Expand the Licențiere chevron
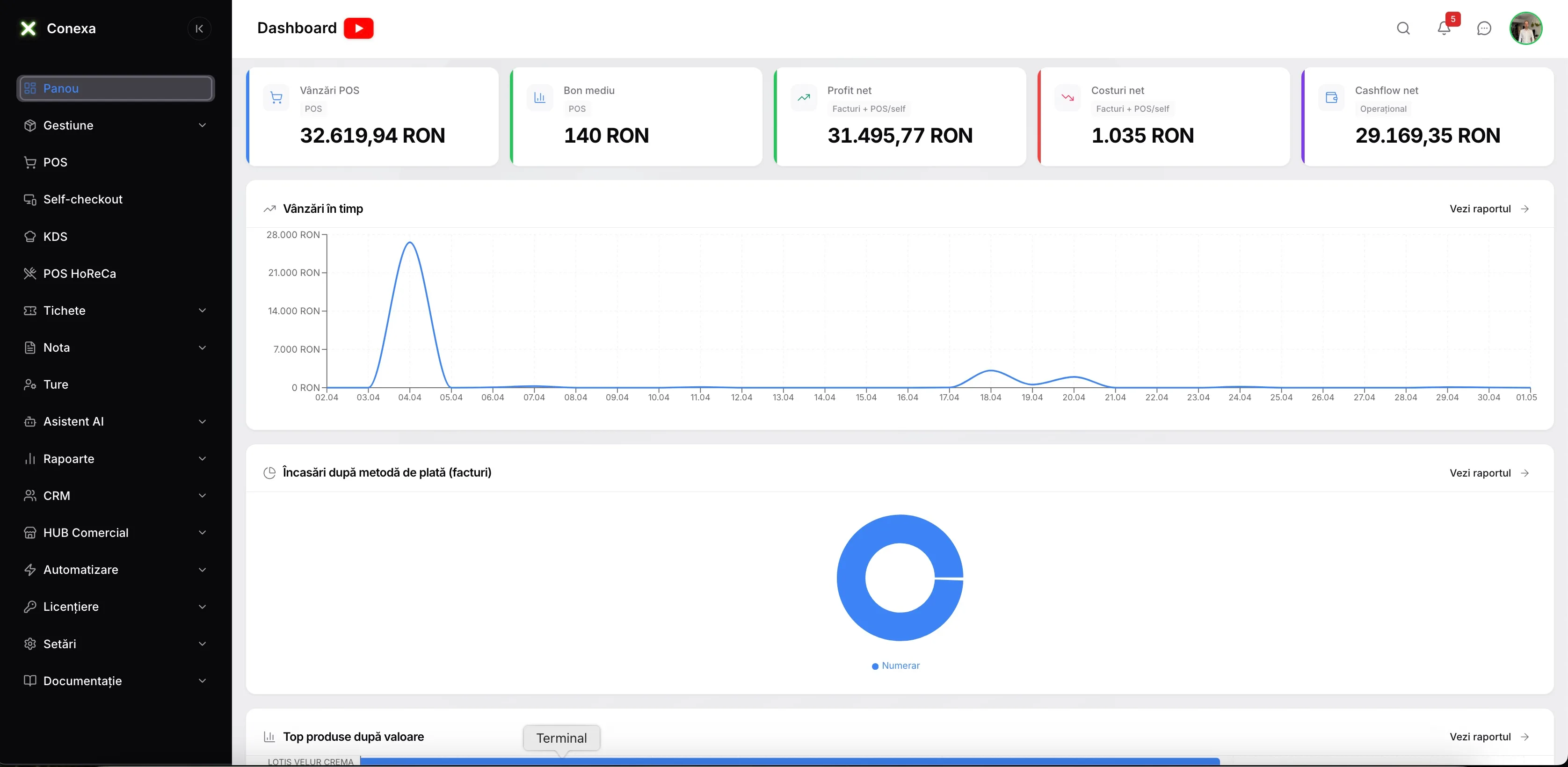 click(x=202, y=607)
